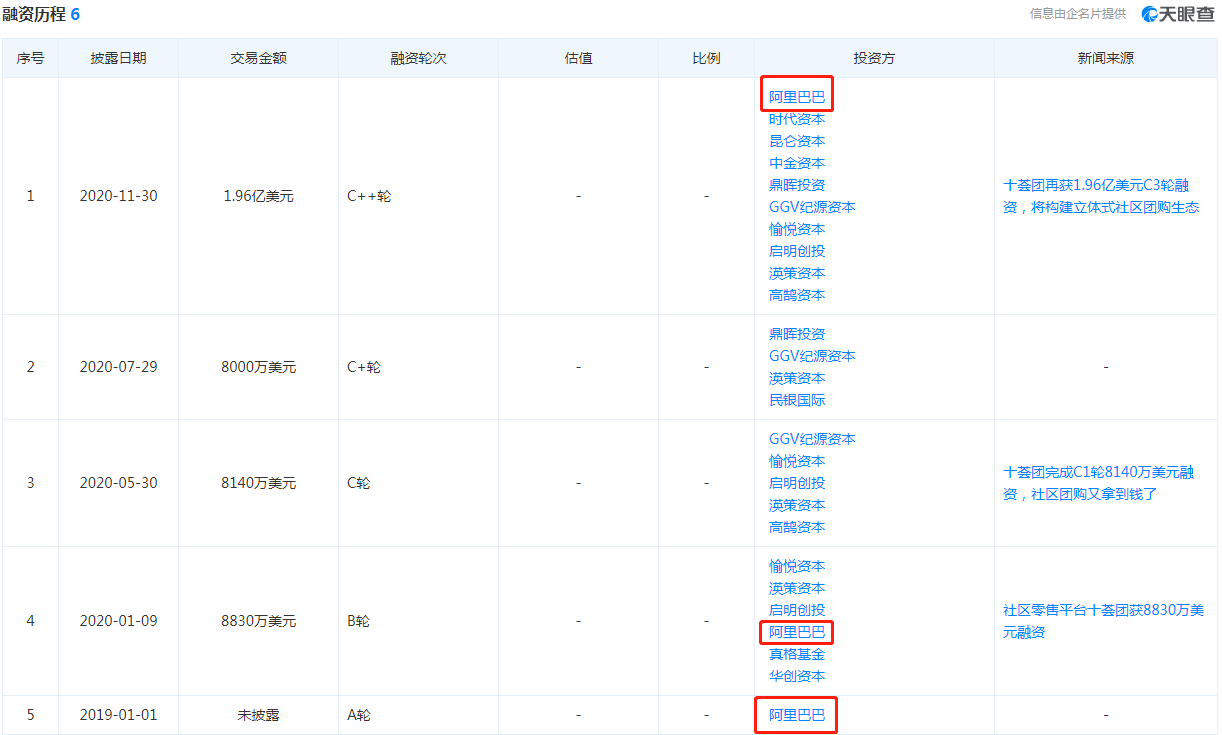Select the 未披露 amount cell
Image resolution: width=1222 pixels, height=735 pixels.
coord(258,715)
